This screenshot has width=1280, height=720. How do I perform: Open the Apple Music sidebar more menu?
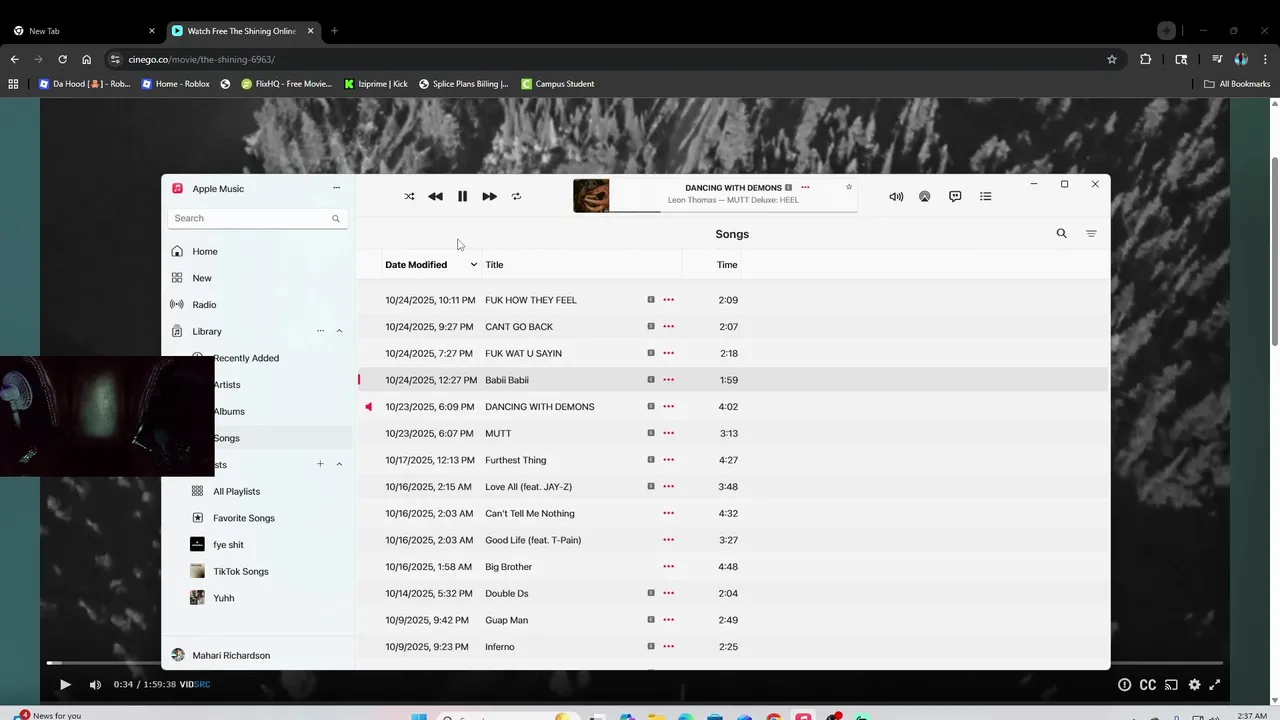336,188
